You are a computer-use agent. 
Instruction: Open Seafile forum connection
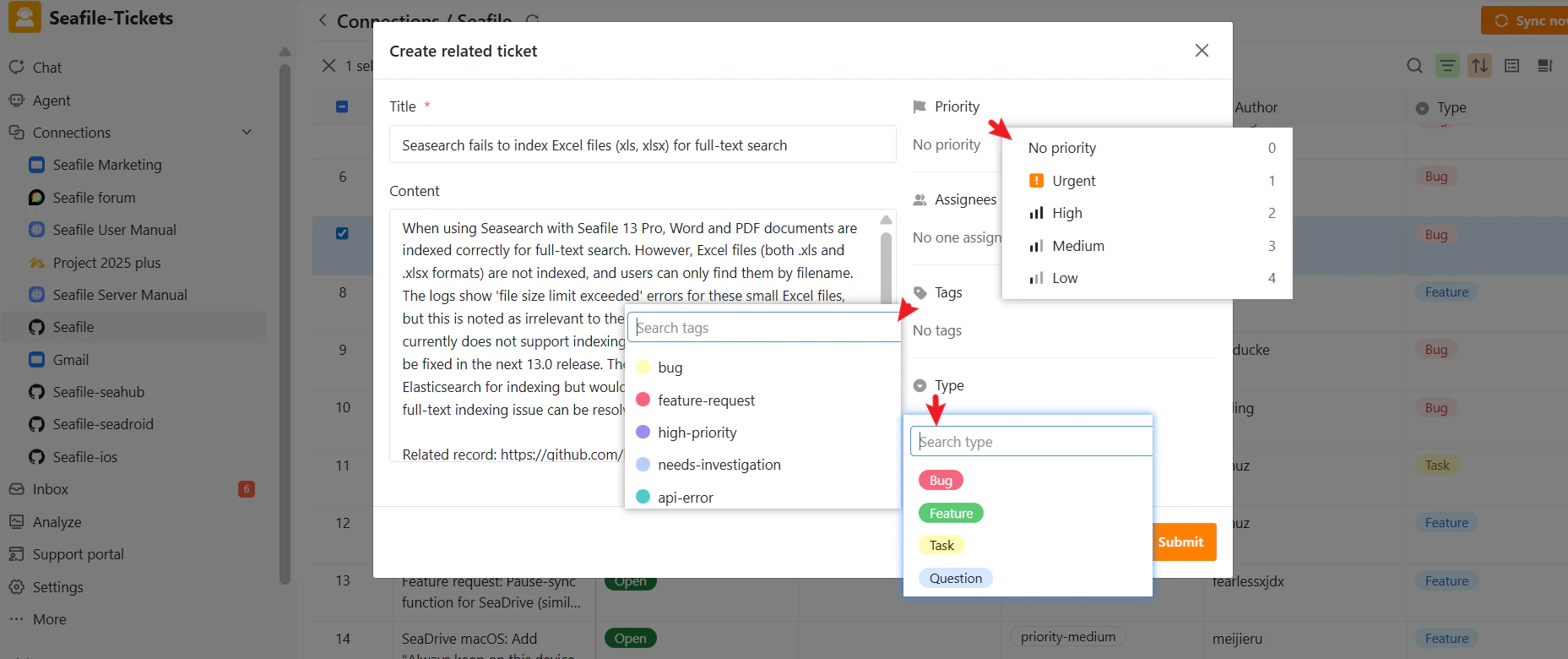94,198
